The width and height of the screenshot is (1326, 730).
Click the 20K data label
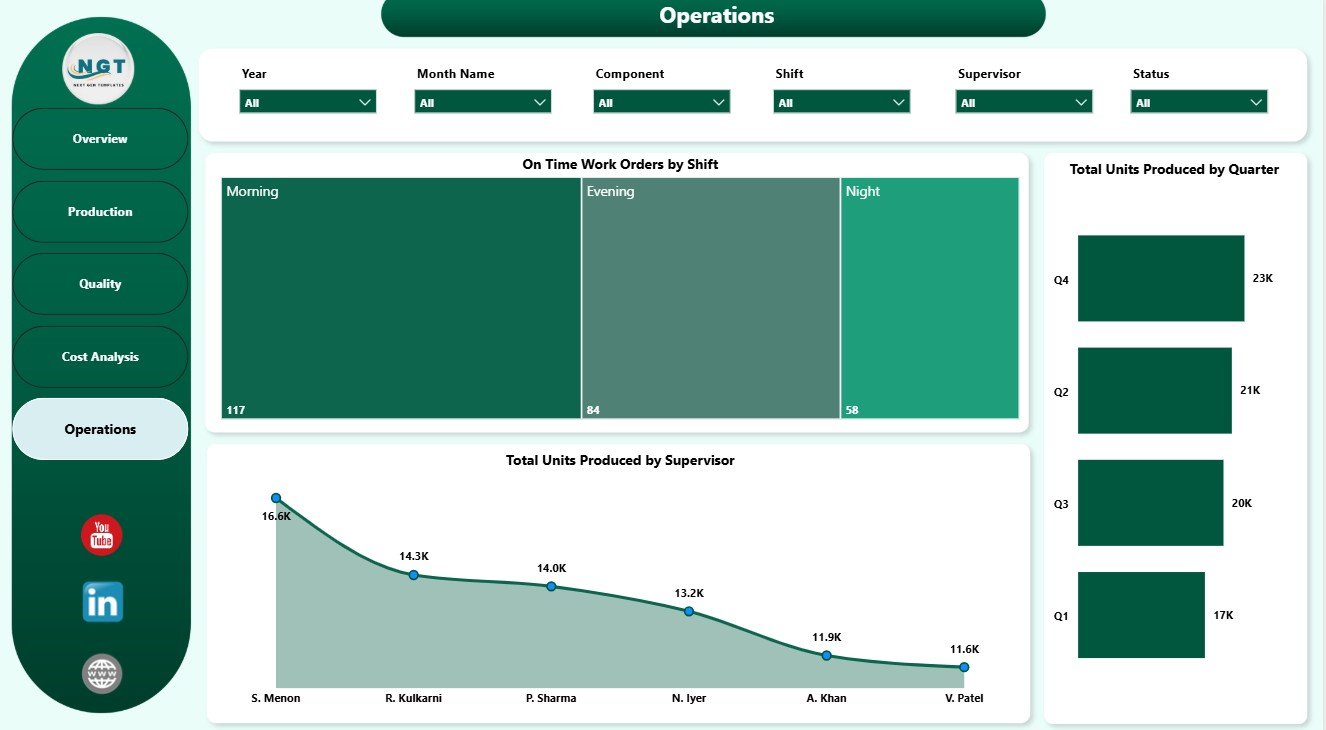(x=1242, y=503)
